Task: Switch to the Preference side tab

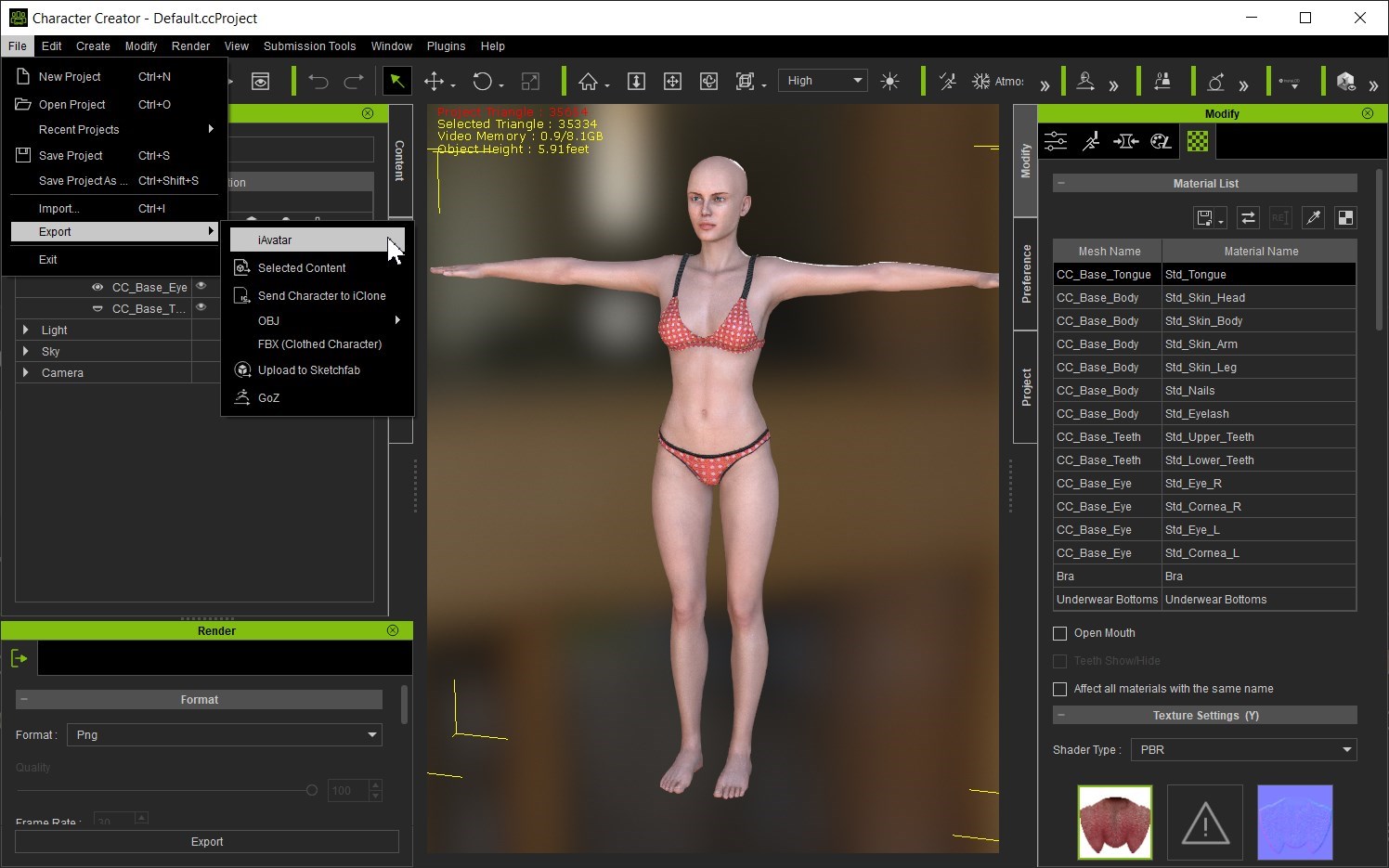Action: click(x=1025, y=274)
